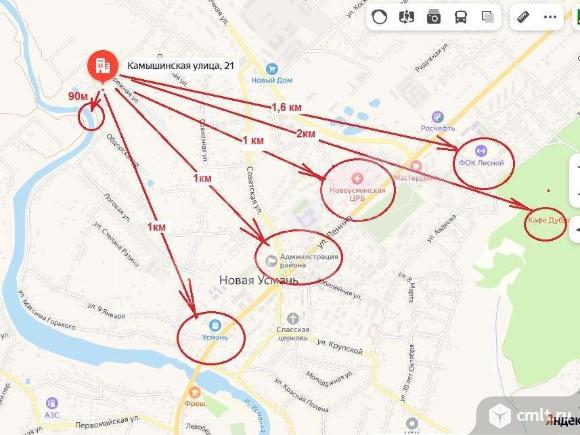Click the АЗС fuel station marker

coord(52,403)
